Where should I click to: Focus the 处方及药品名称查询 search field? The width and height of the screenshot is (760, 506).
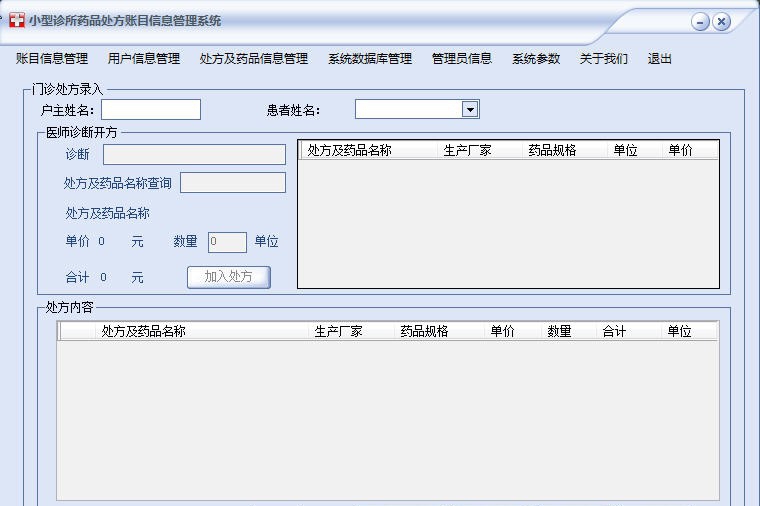pos(233,183)
